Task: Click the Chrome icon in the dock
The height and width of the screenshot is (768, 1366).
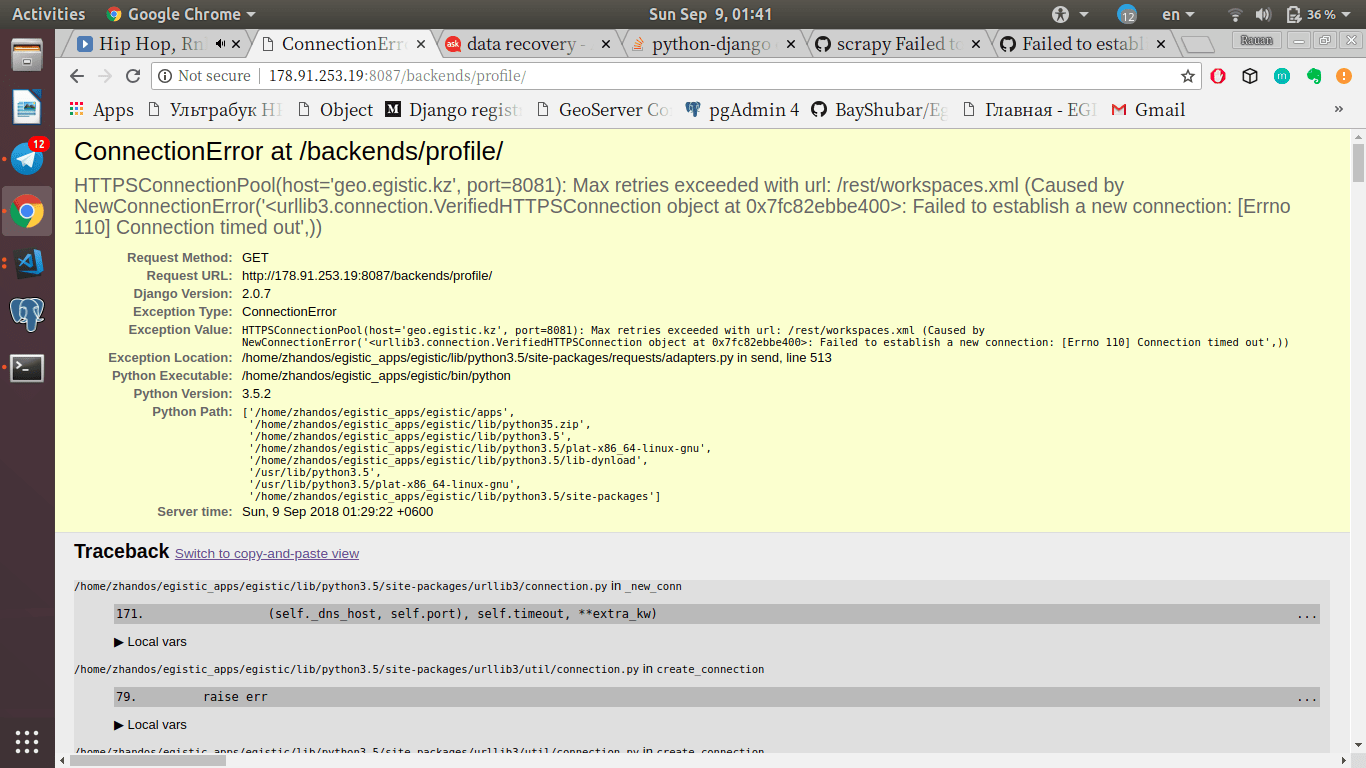Action: pyautogui.click(x=27, y=211)
